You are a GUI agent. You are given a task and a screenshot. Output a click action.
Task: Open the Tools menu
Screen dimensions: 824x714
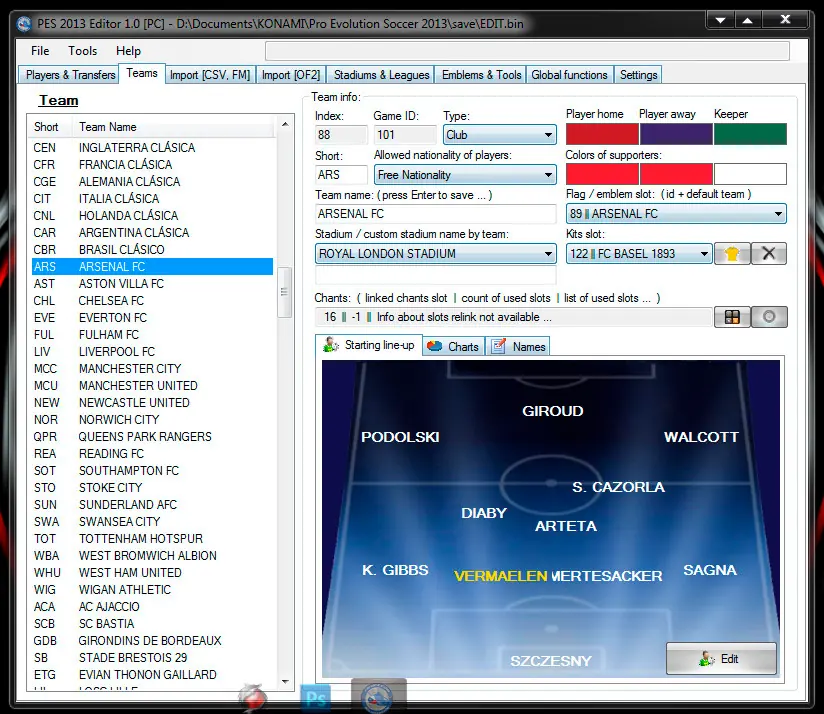click(x=83, y=51)
